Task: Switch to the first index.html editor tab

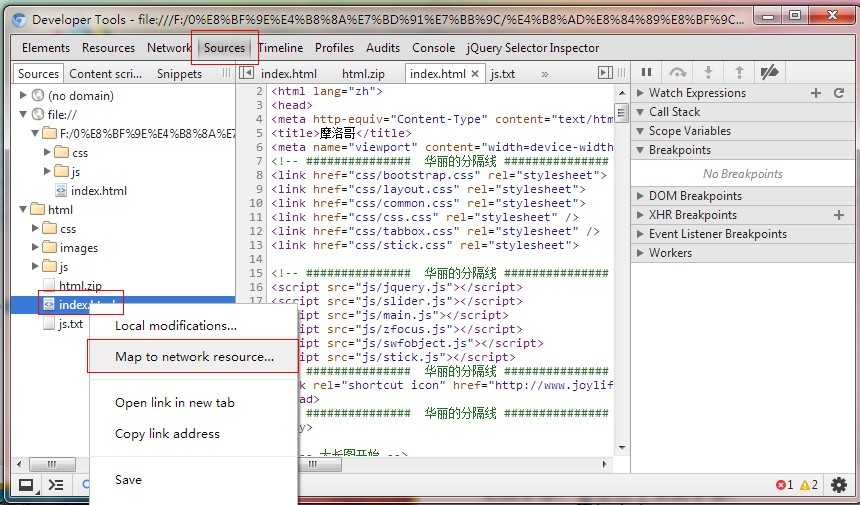Action: pos(289,73)
